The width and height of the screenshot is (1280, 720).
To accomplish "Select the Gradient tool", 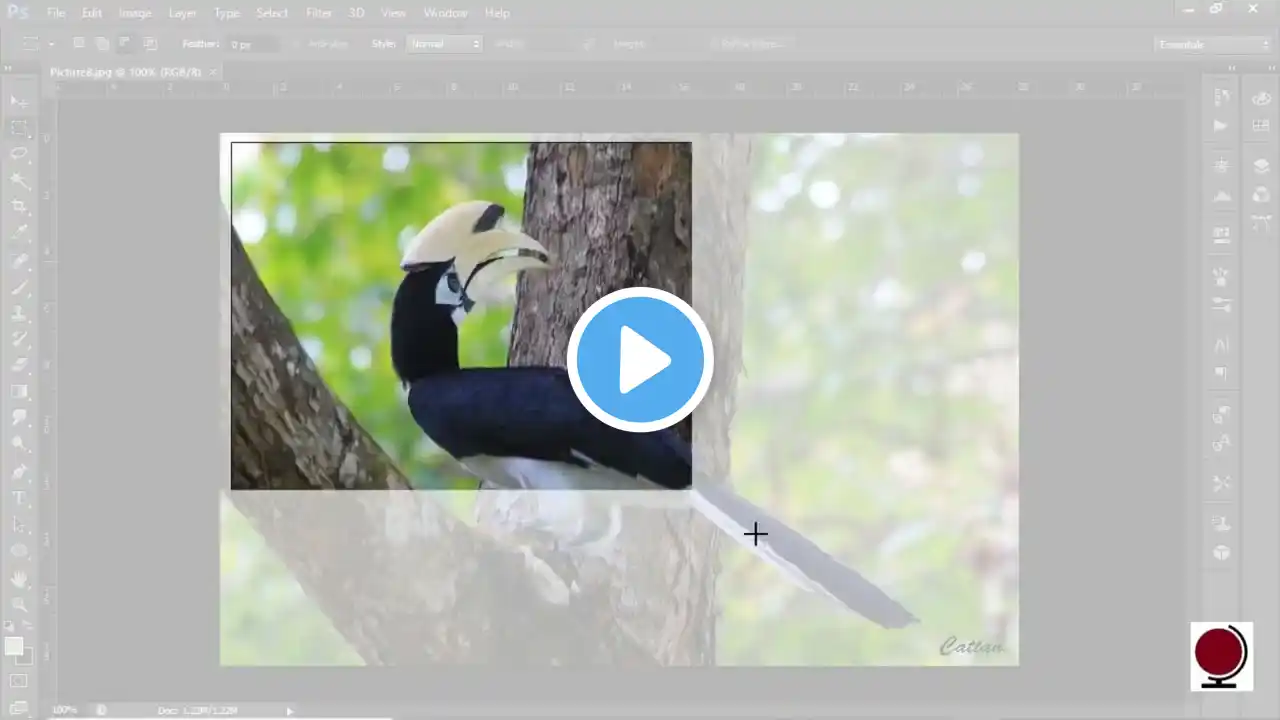I will (x=19, y=391).
